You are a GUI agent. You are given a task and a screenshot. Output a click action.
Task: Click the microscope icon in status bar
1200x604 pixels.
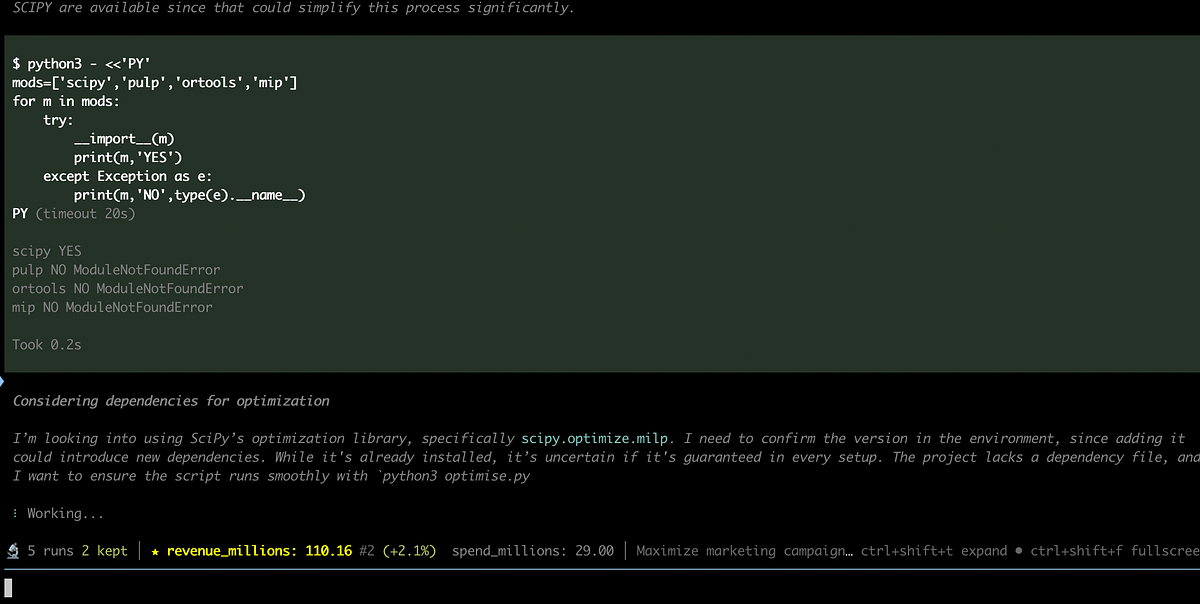click(12, 551)
